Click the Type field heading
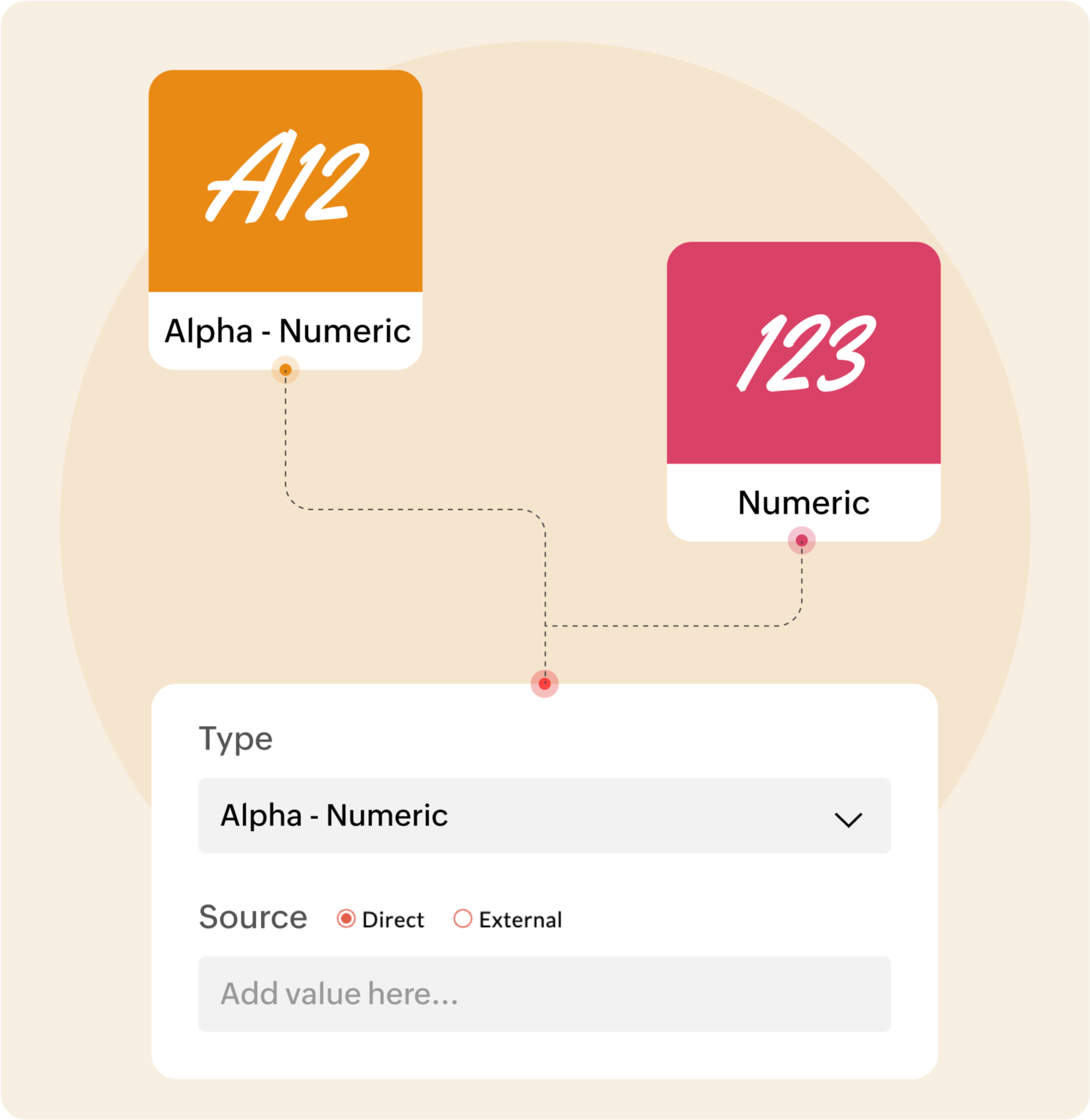 coord(236,739)
